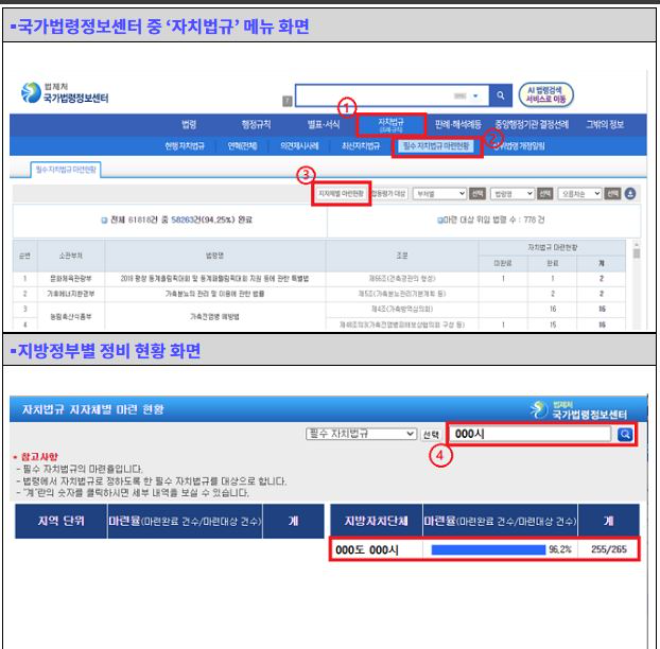Open the 오름차순 sort dropdown
660x649 pixels.
(x=580, y=194)
